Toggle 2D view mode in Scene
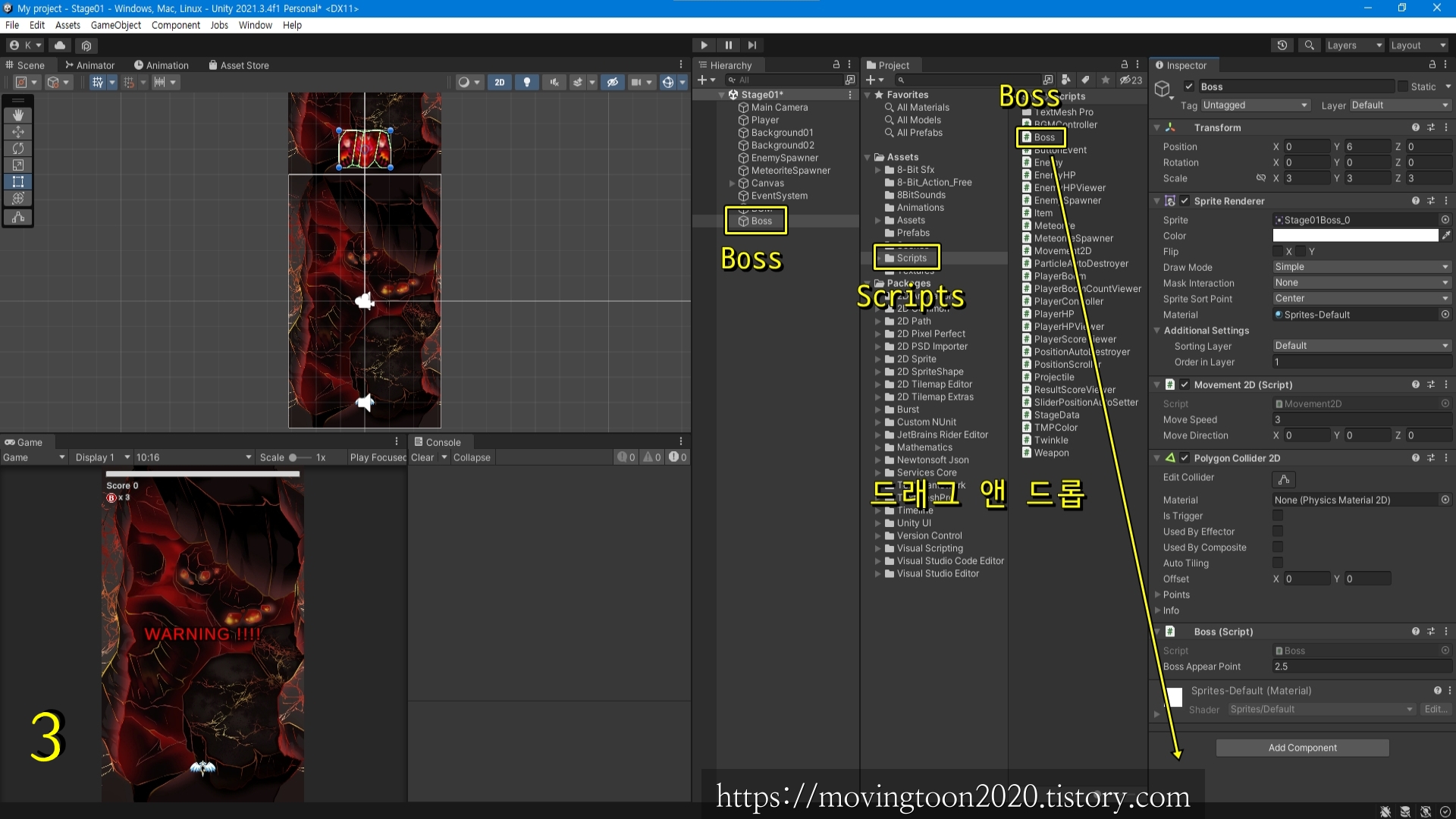 499,83
